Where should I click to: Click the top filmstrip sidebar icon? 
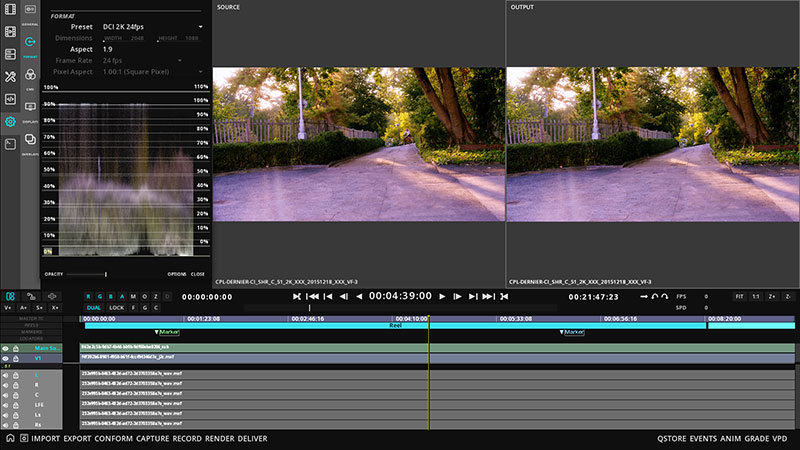(10, 9)
